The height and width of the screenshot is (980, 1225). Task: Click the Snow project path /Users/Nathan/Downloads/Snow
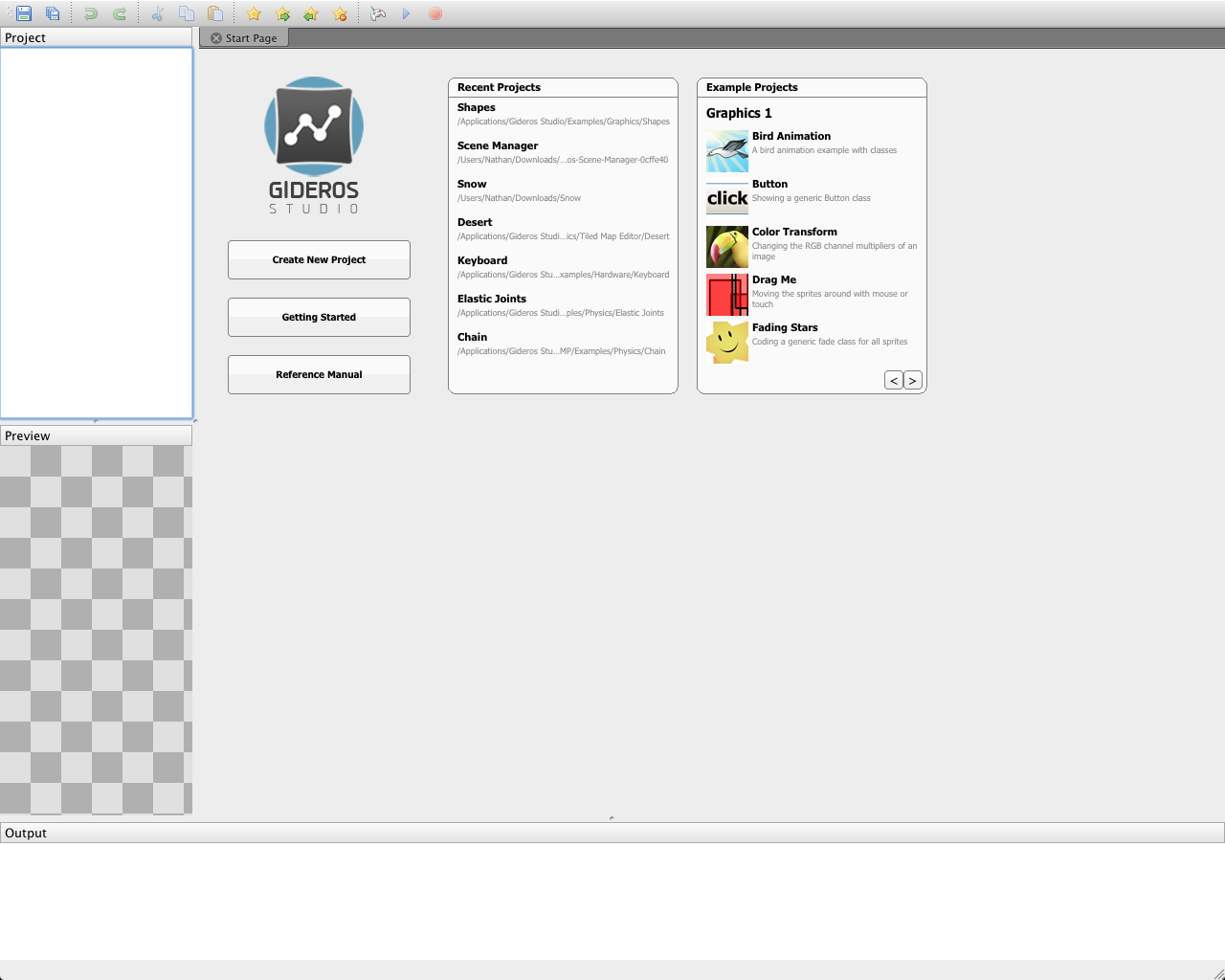coord(519,198)
